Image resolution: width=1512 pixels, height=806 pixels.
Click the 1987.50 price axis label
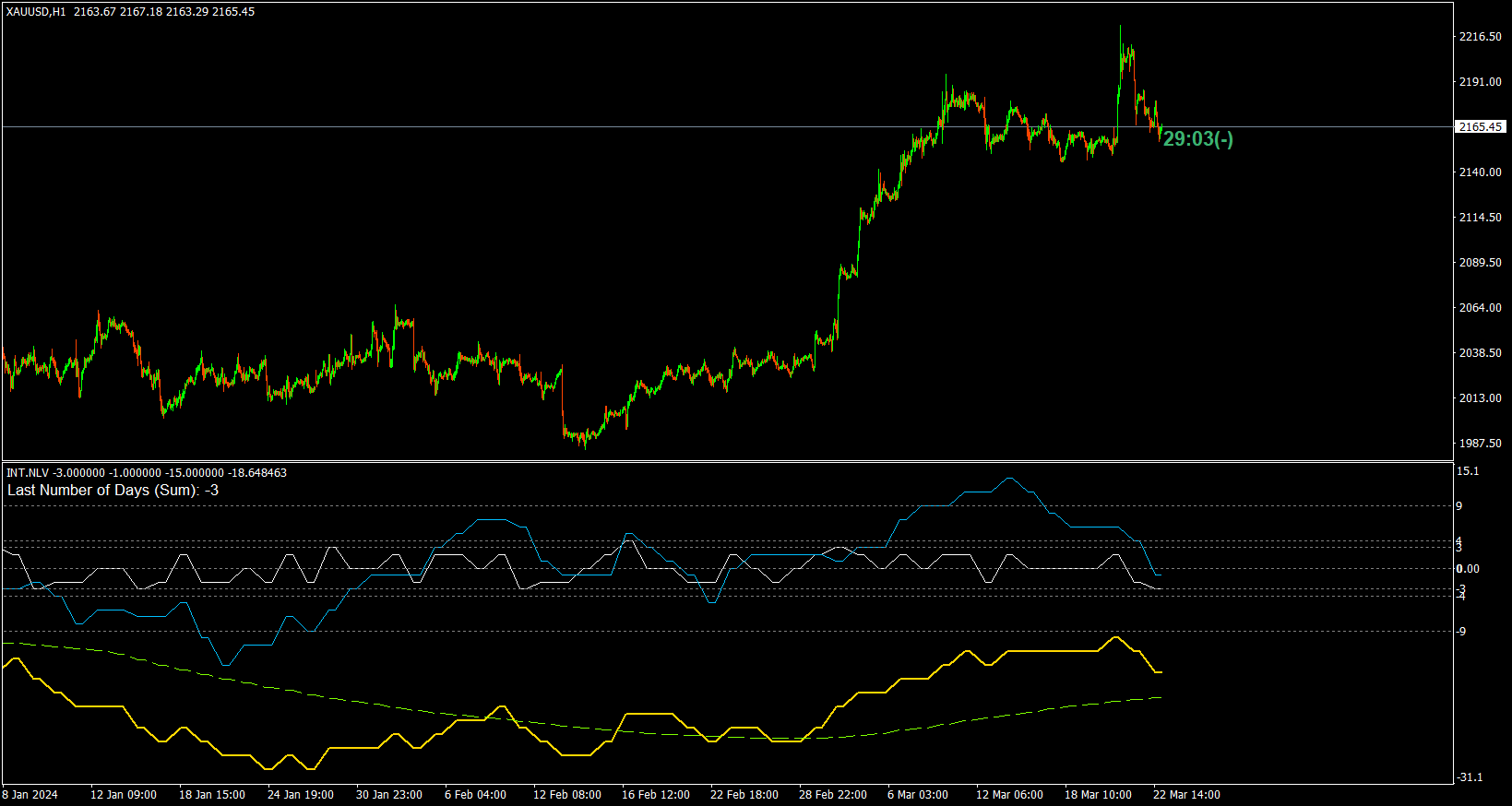[x=1480, y=444]
